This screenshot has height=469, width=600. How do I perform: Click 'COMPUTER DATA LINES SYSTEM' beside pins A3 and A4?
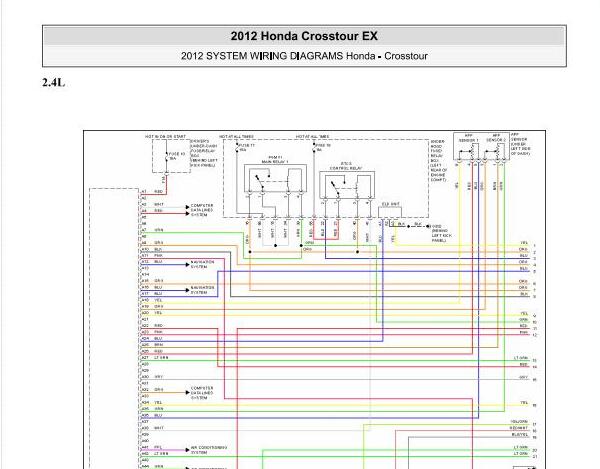click(x=202, y=210)
